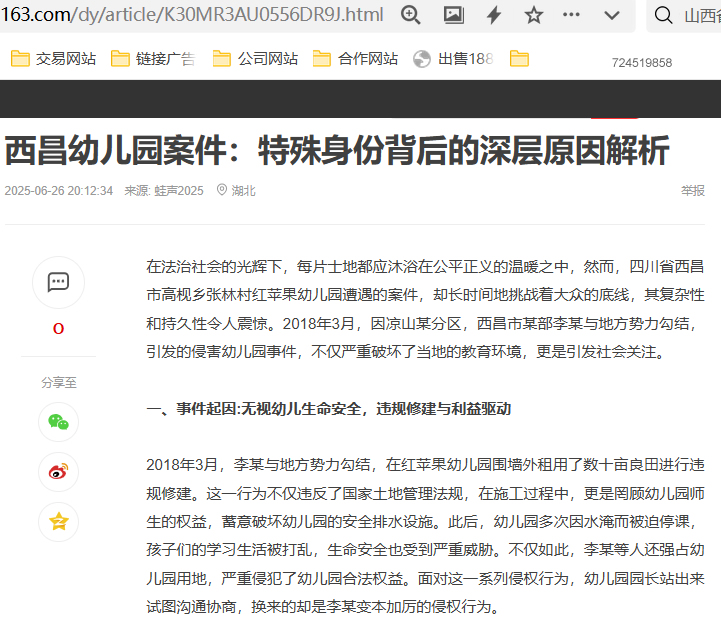Share article to Qzone star icon
This screenshot has width=721, height=630.
[58, 521]
